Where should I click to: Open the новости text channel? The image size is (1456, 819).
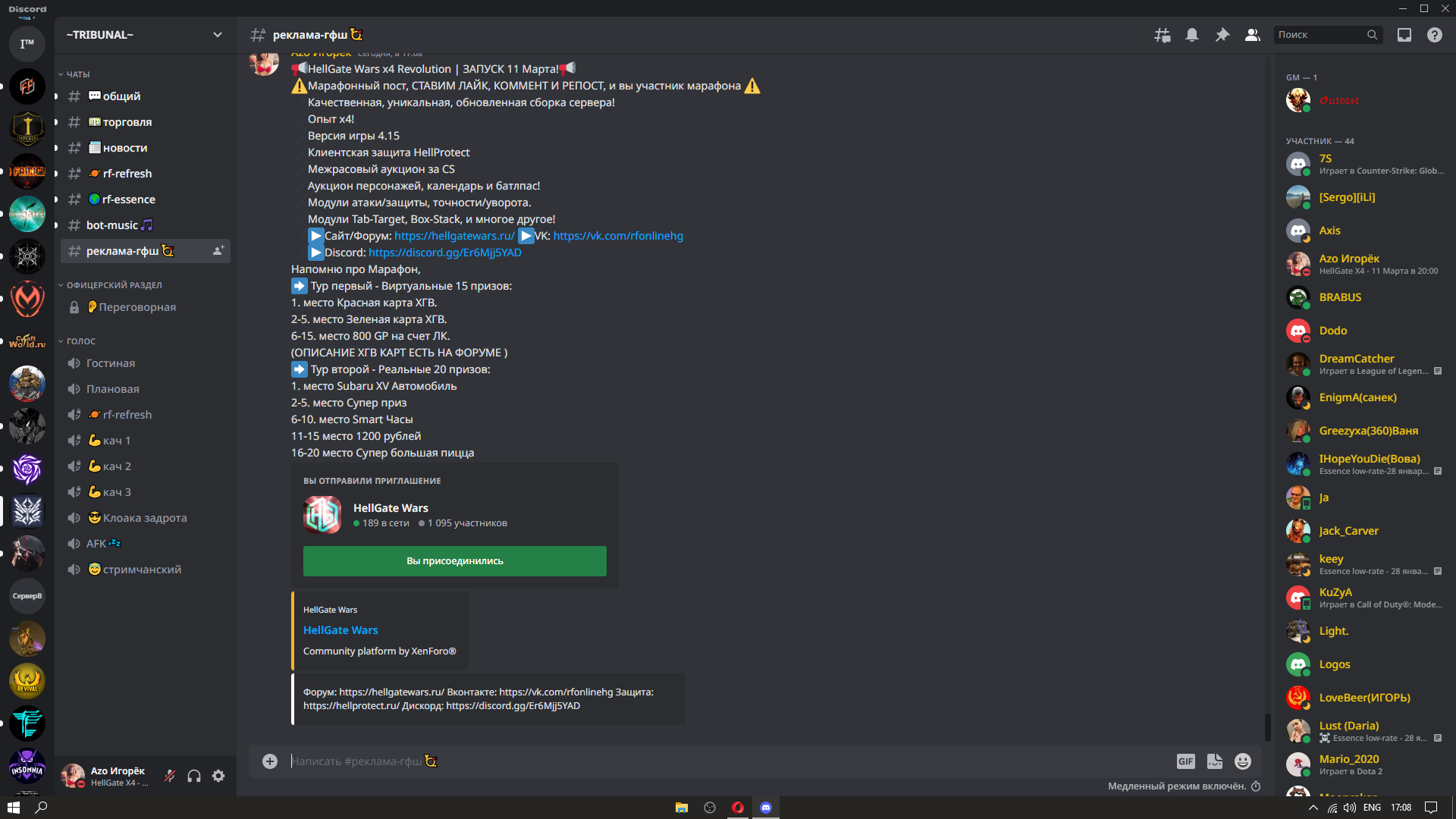[x=145, y=148]
